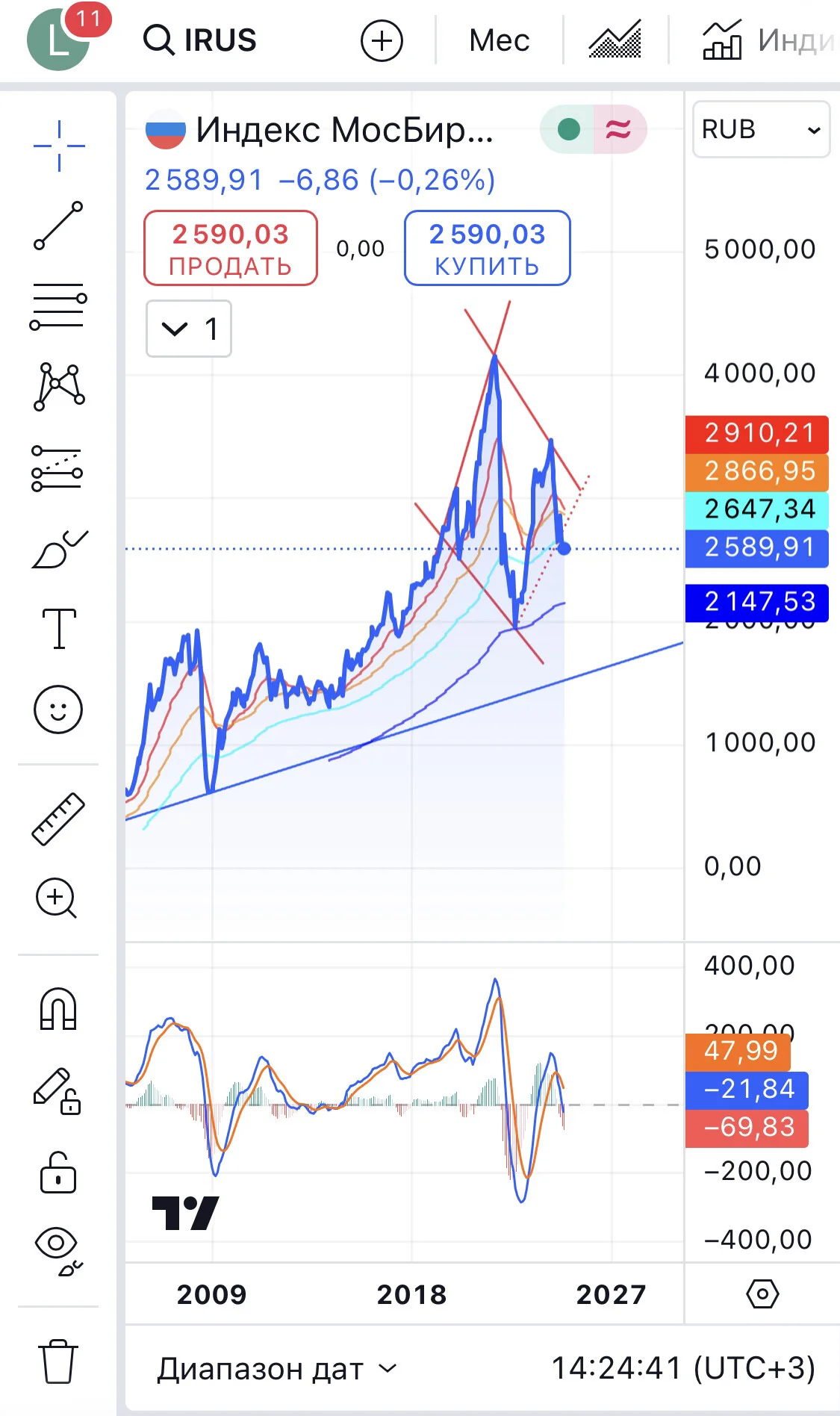Open the Диапазон дат dropdown
840x1416 pixels.
point(276,1369)
